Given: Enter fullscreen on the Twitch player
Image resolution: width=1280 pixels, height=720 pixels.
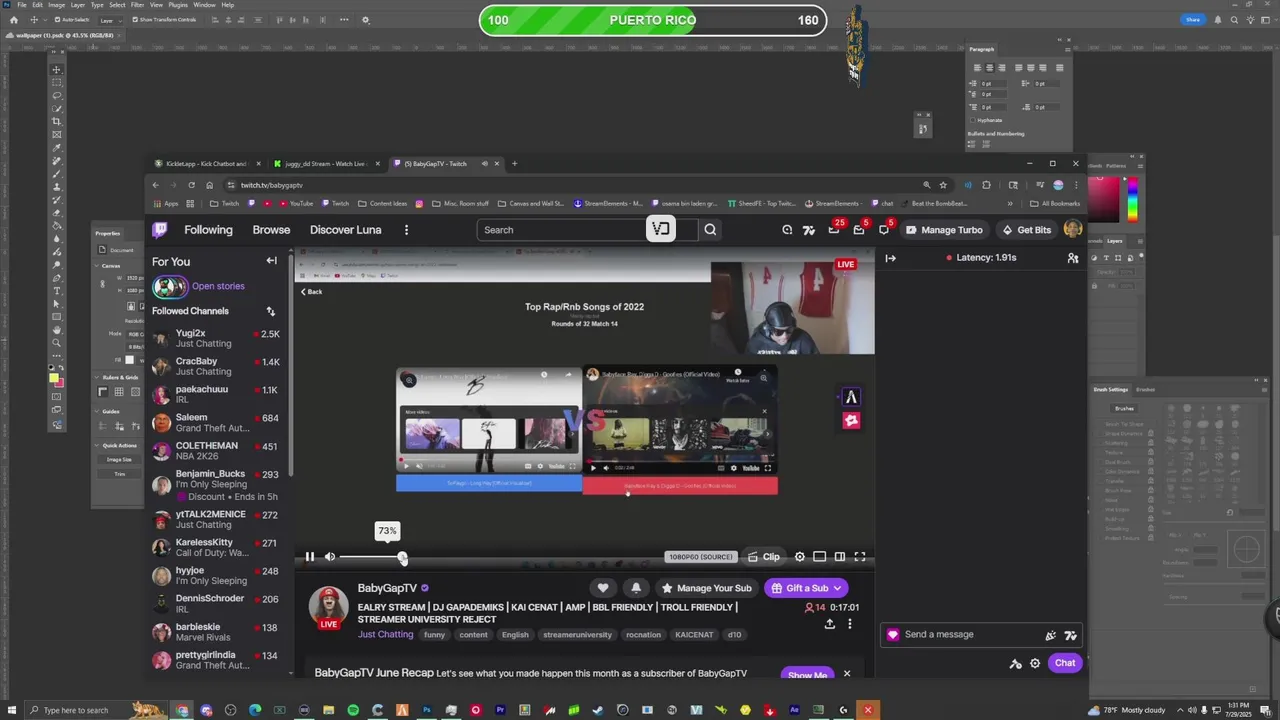Looking at the screenshot, I should (859, 557).
